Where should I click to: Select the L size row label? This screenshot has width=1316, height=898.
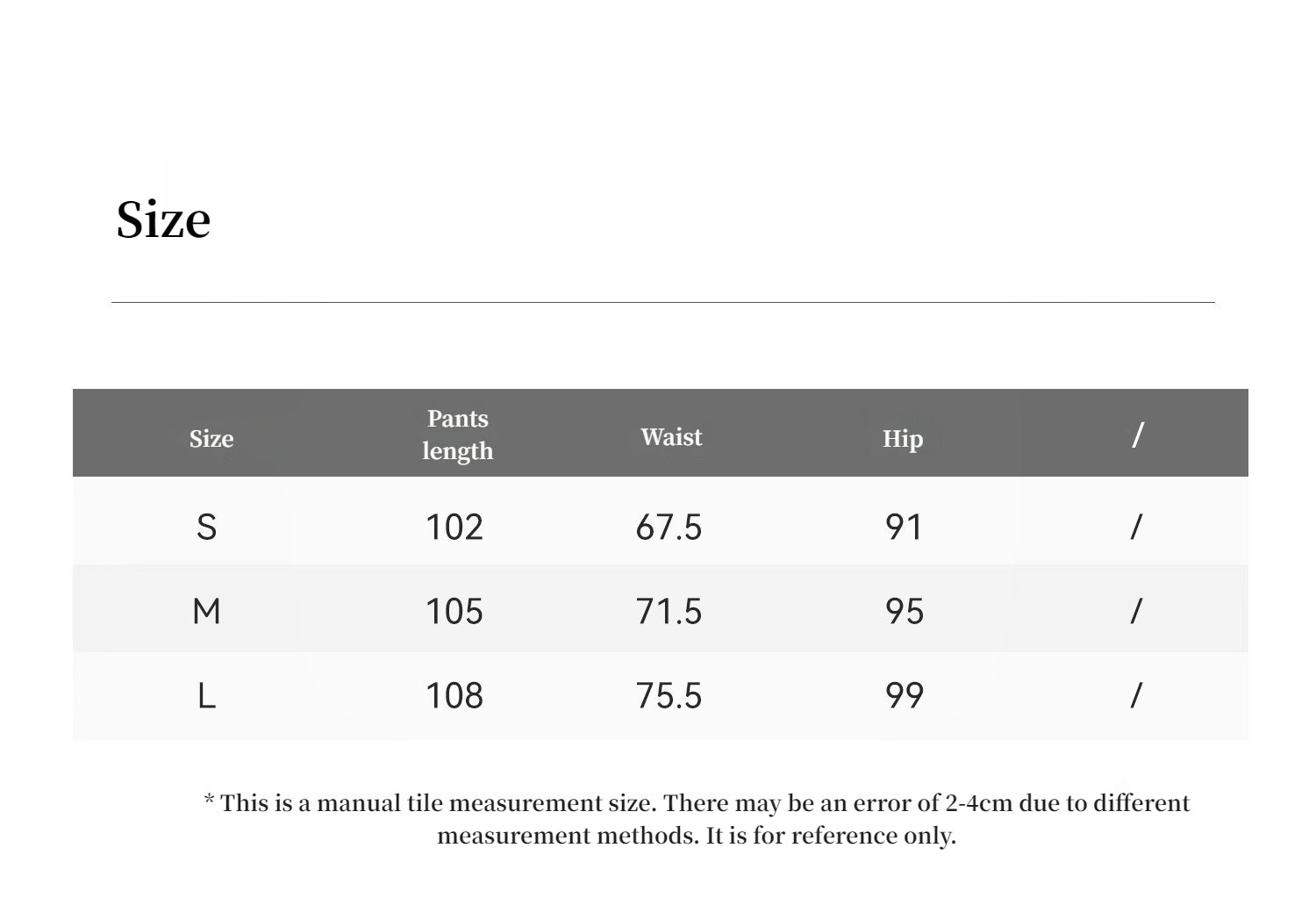coord(206,696)
